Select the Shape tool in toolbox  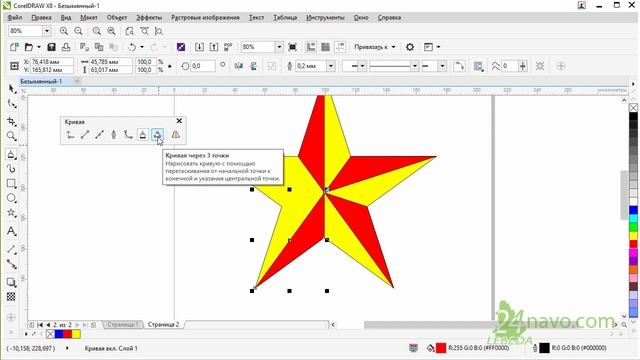tap(11, 104)
